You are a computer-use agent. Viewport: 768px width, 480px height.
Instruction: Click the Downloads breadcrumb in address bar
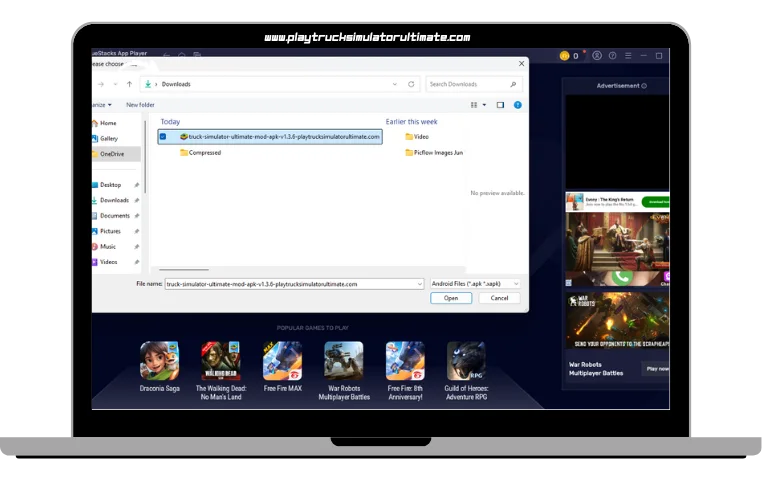[x=176, y=84]
